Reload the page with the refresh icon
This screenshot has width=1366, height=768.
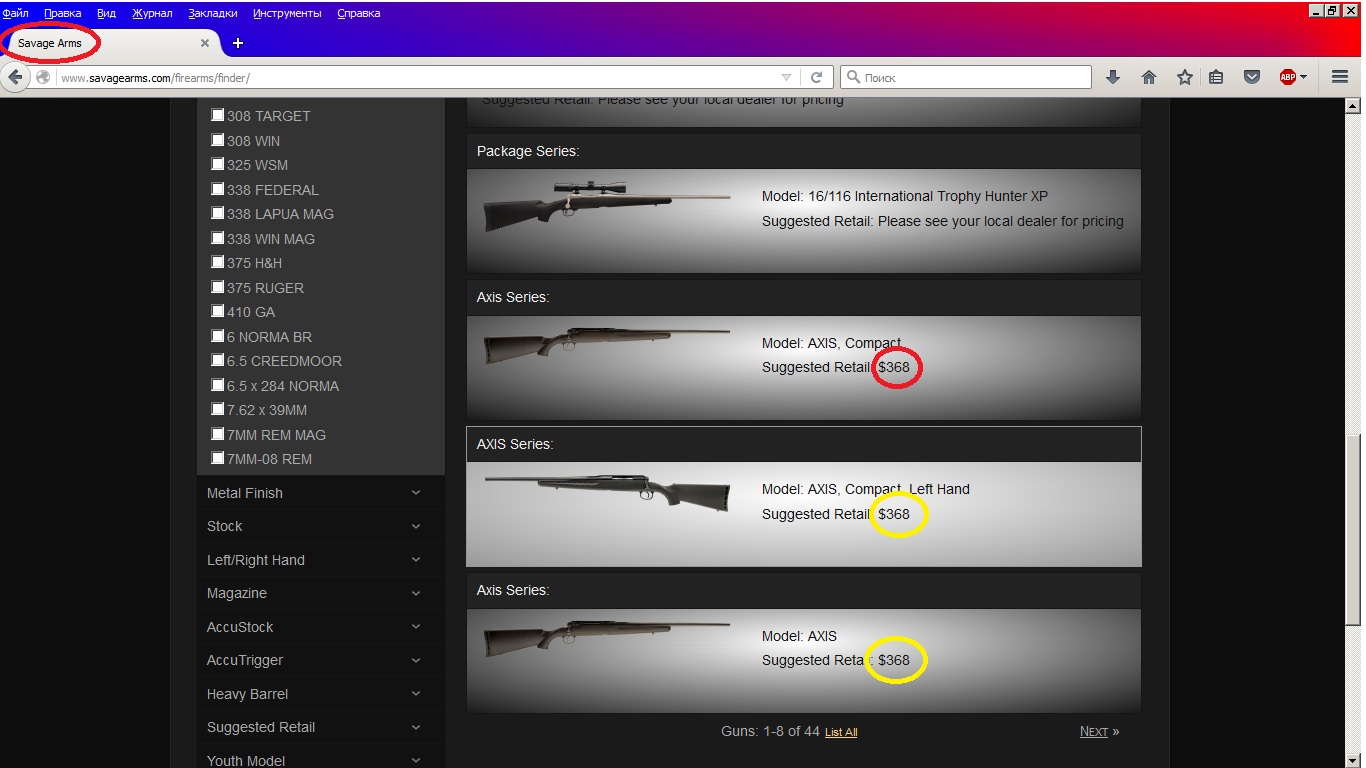816,77
